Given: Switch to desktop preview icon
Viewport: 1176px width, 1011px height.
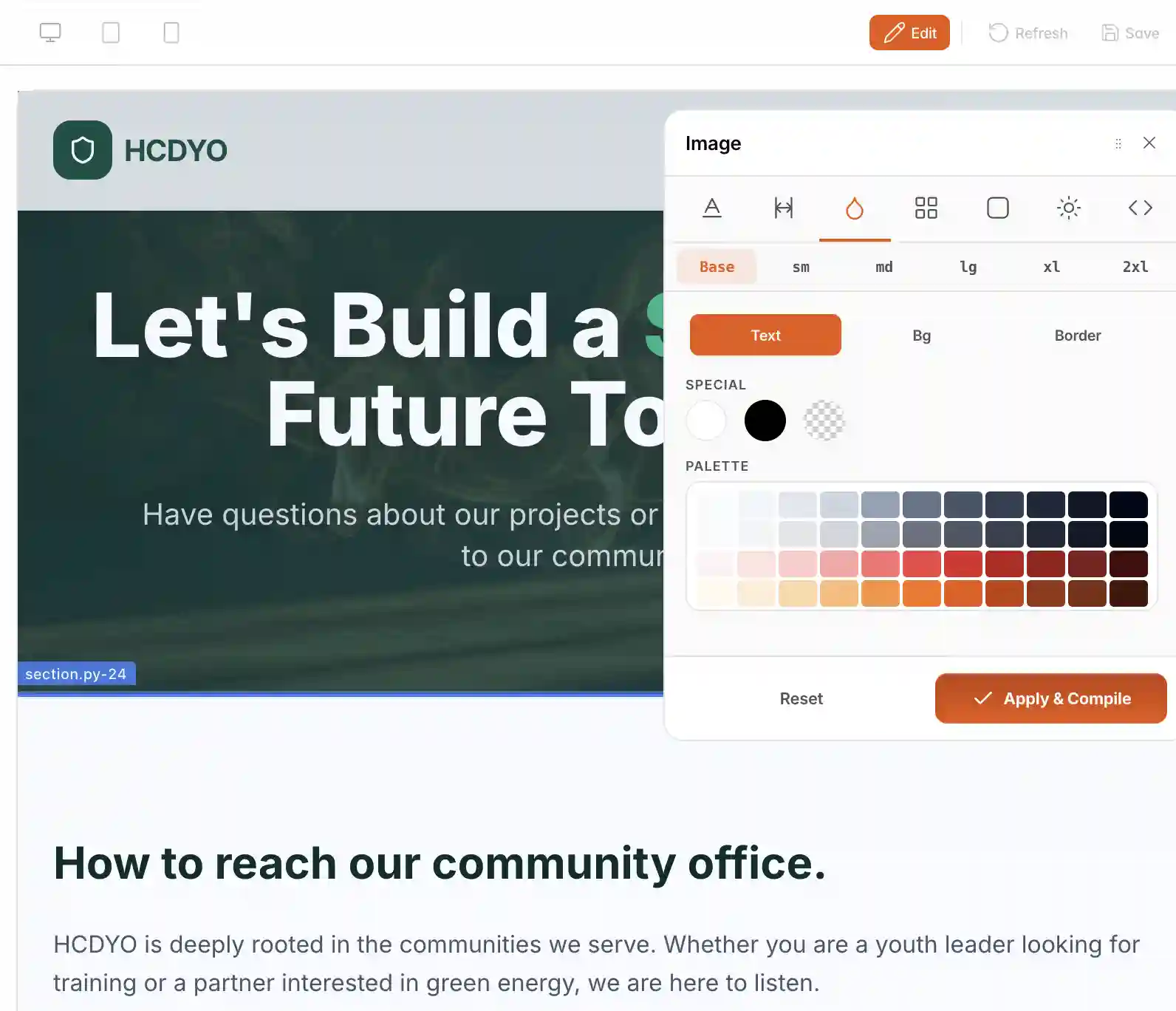Looking at the screenshot, I should 50,33.
